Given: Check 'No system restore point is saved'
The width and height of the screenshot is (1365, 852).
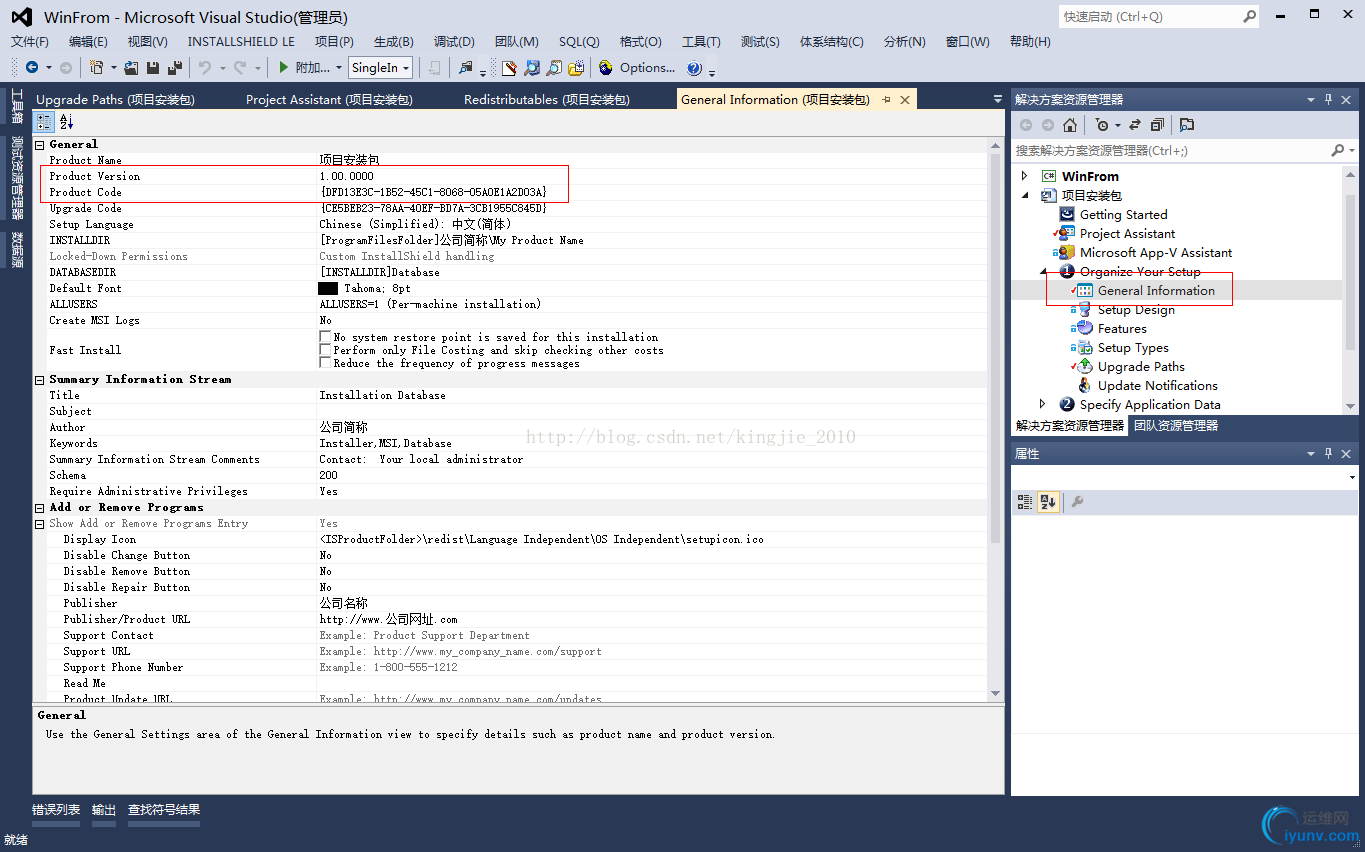Looking at the screenshot, I should 325,337.
